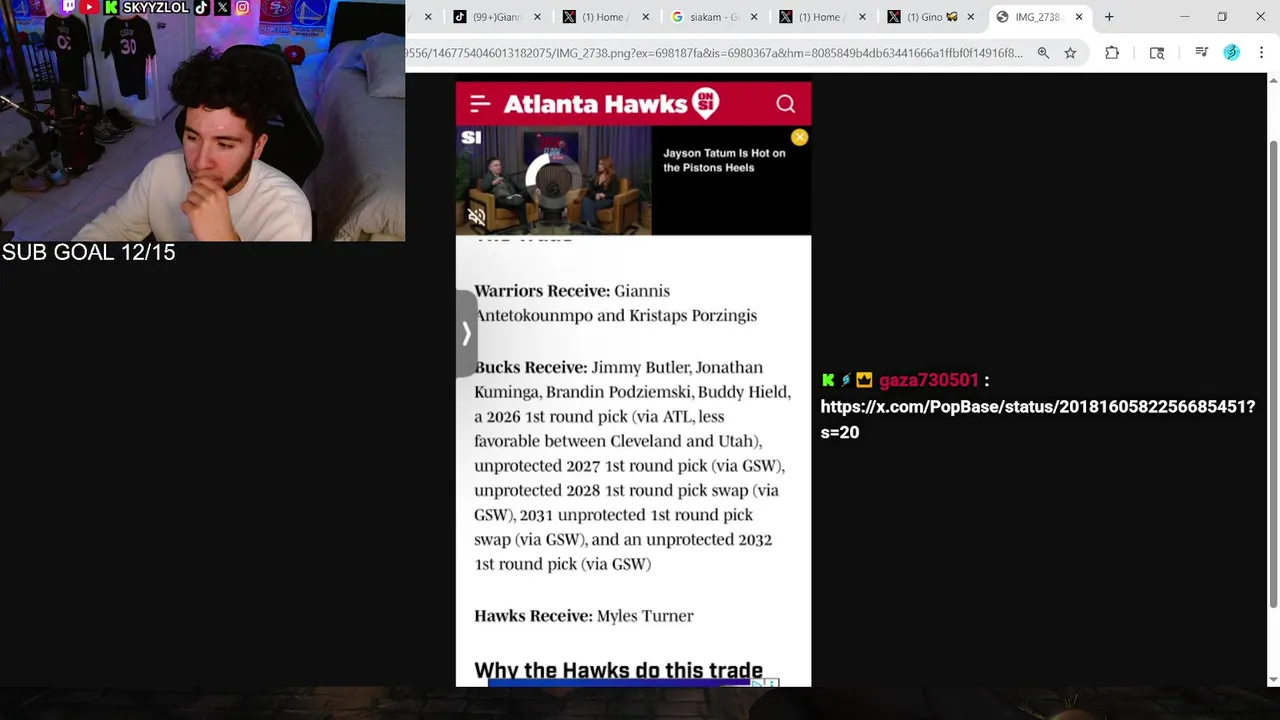Screen dimensions: 1280x720
Task: Bookmark this page with the star
Action: click(1070, 53)
